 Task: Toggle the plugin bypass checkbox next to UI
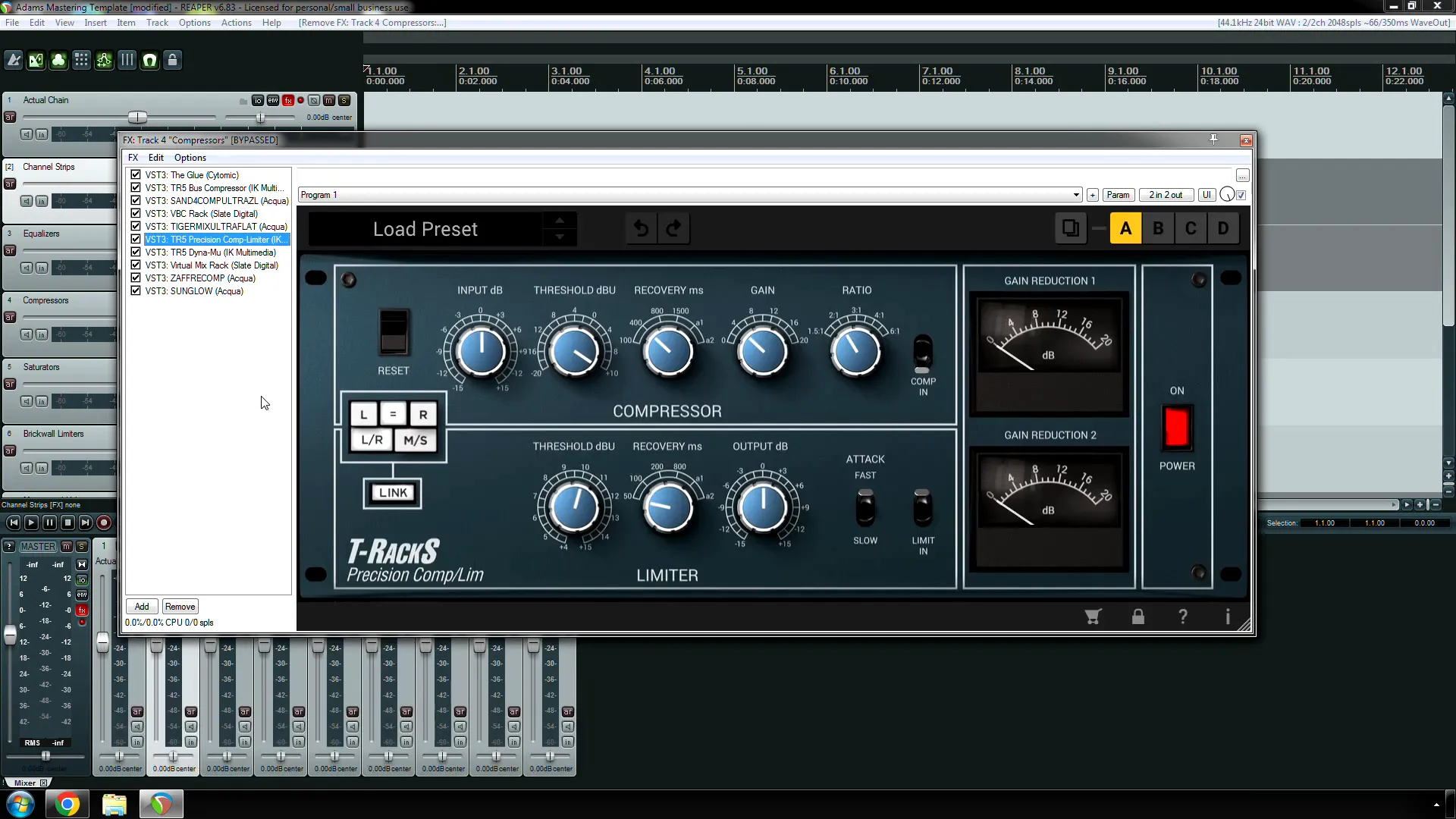click(x=1241, y=195)
